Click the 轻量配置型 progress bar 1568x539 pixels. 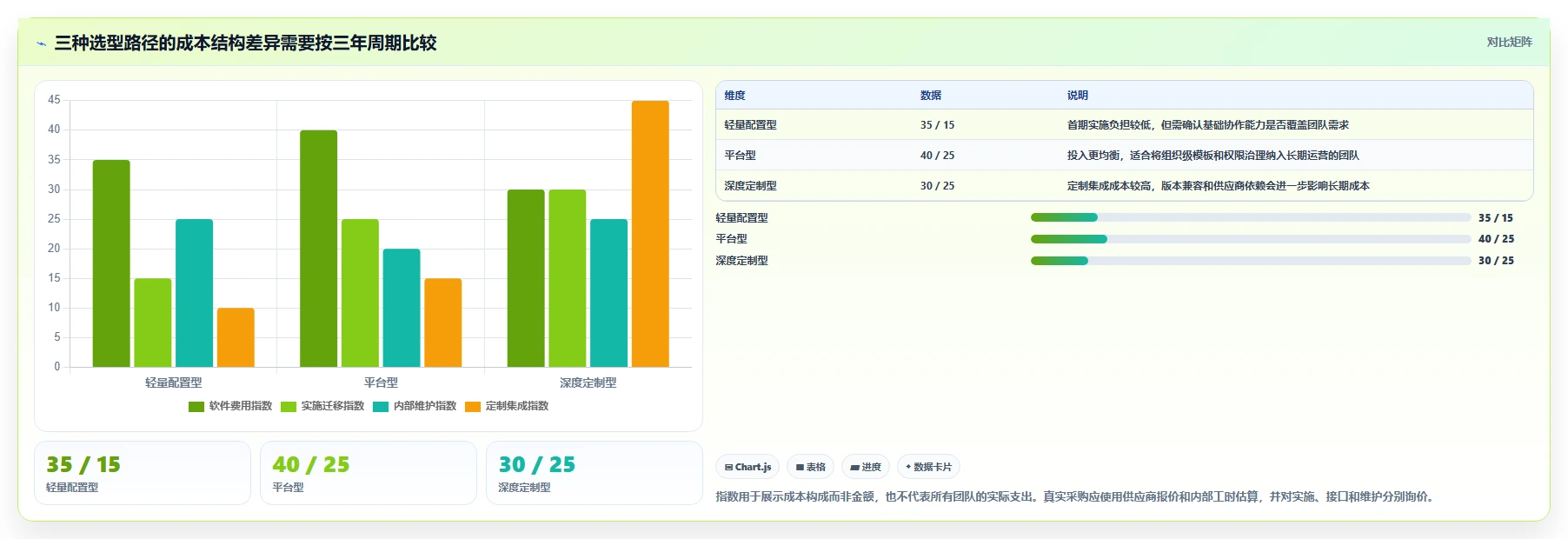click(x=1251, y=217)
